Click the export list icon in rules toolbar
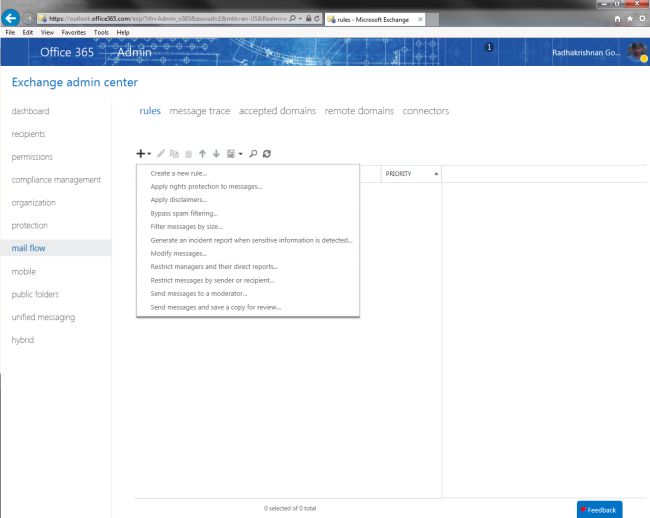 pyautogui.click(x=231, y=154)
